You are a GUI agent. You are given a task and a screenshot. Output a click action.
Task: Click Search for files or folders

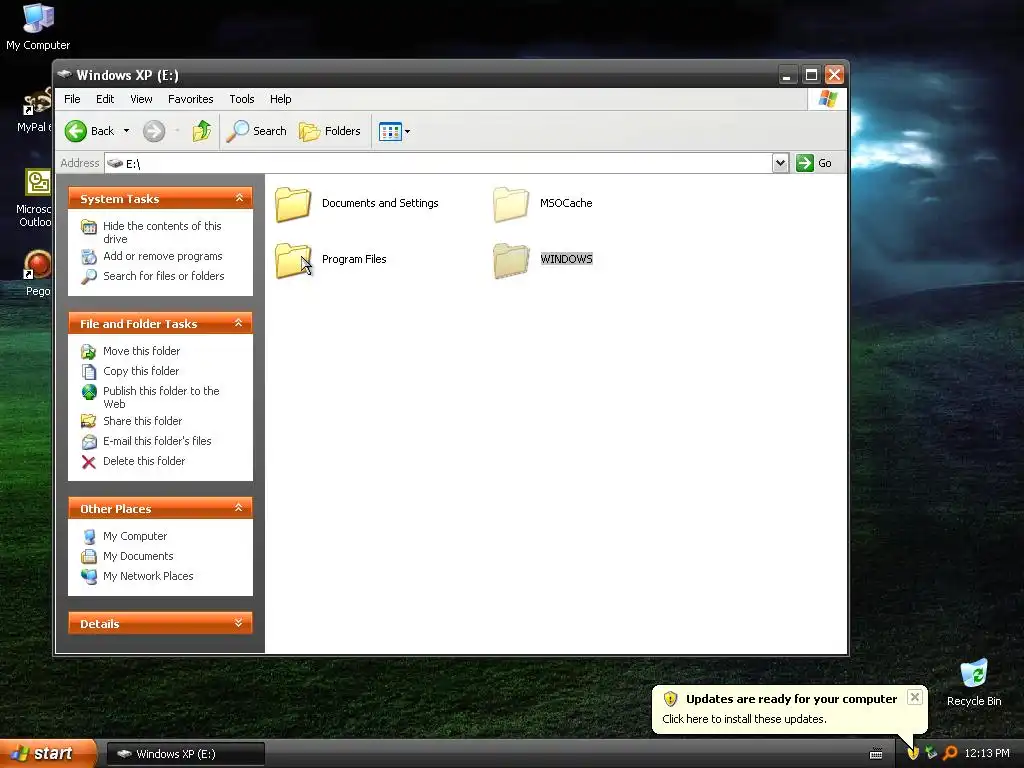[x=163, y=276]
